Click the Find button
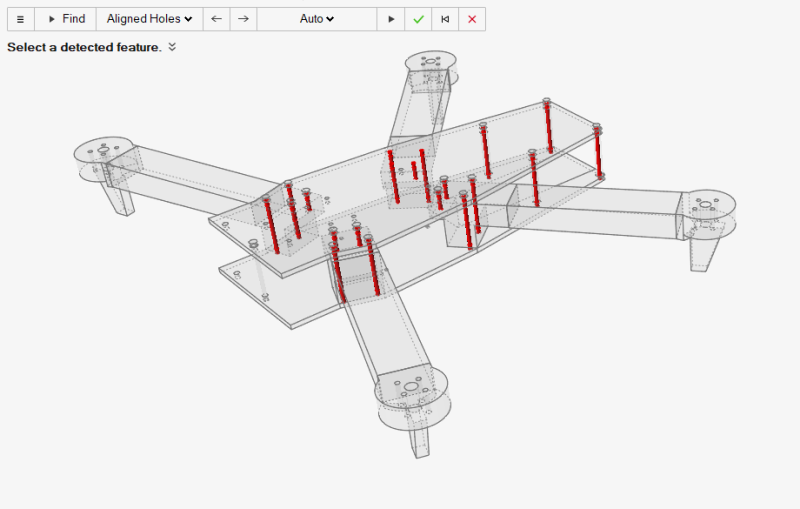Image resolution: width=800 pixels, height=509 pixels. point(65,19)
